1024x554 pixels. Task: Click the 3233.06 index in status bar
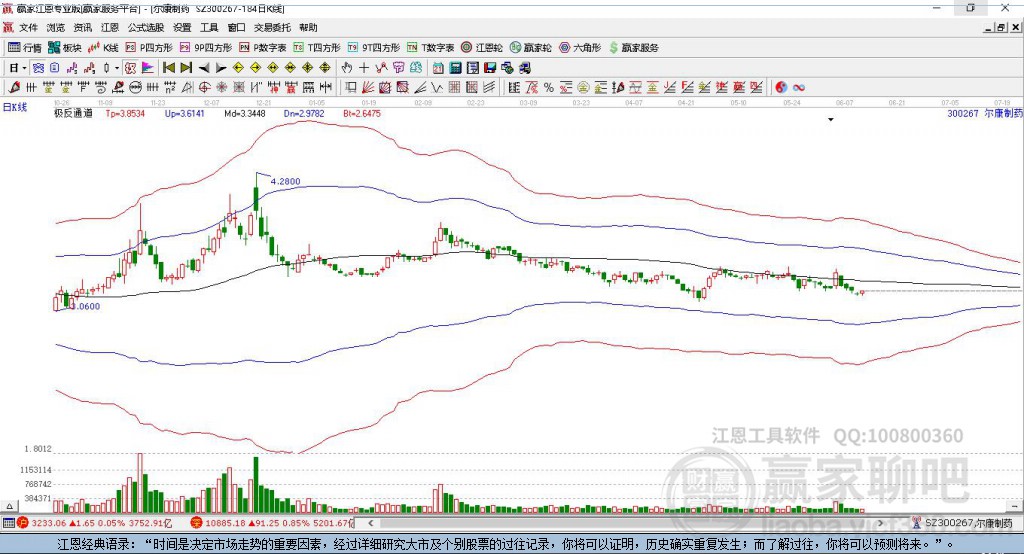point(49,523)
